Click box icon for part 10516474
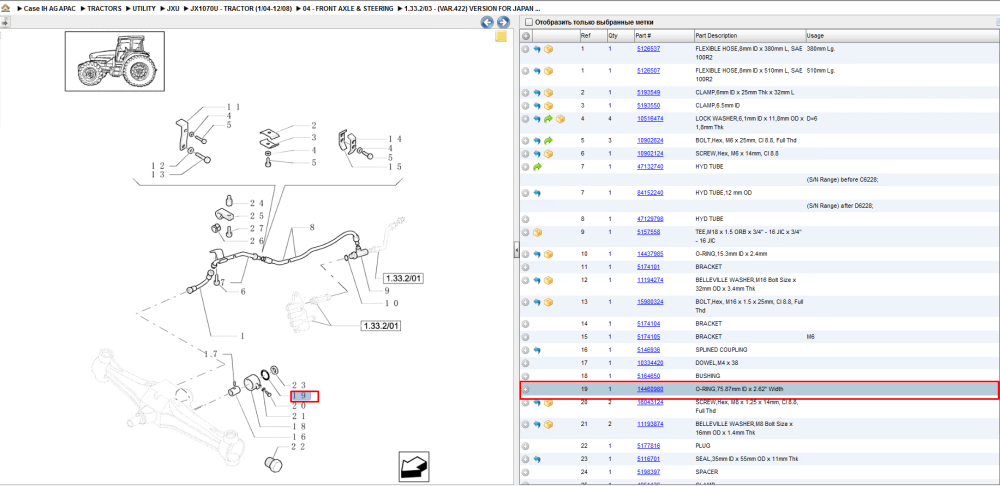This screenshot has width=1000, height=486. click(x=560, y=119)
